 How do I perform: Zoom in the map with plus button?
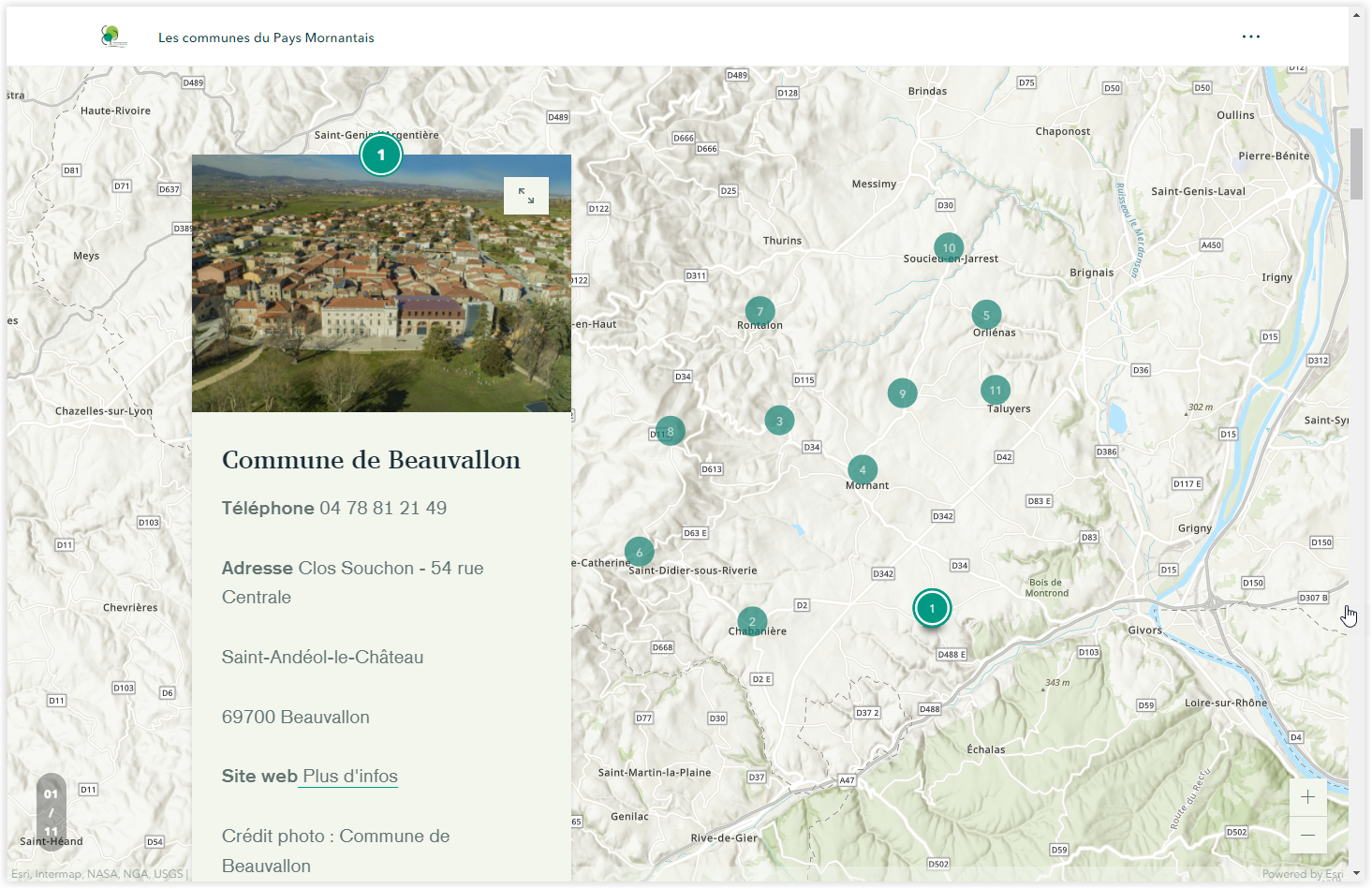pos(1308,797)
